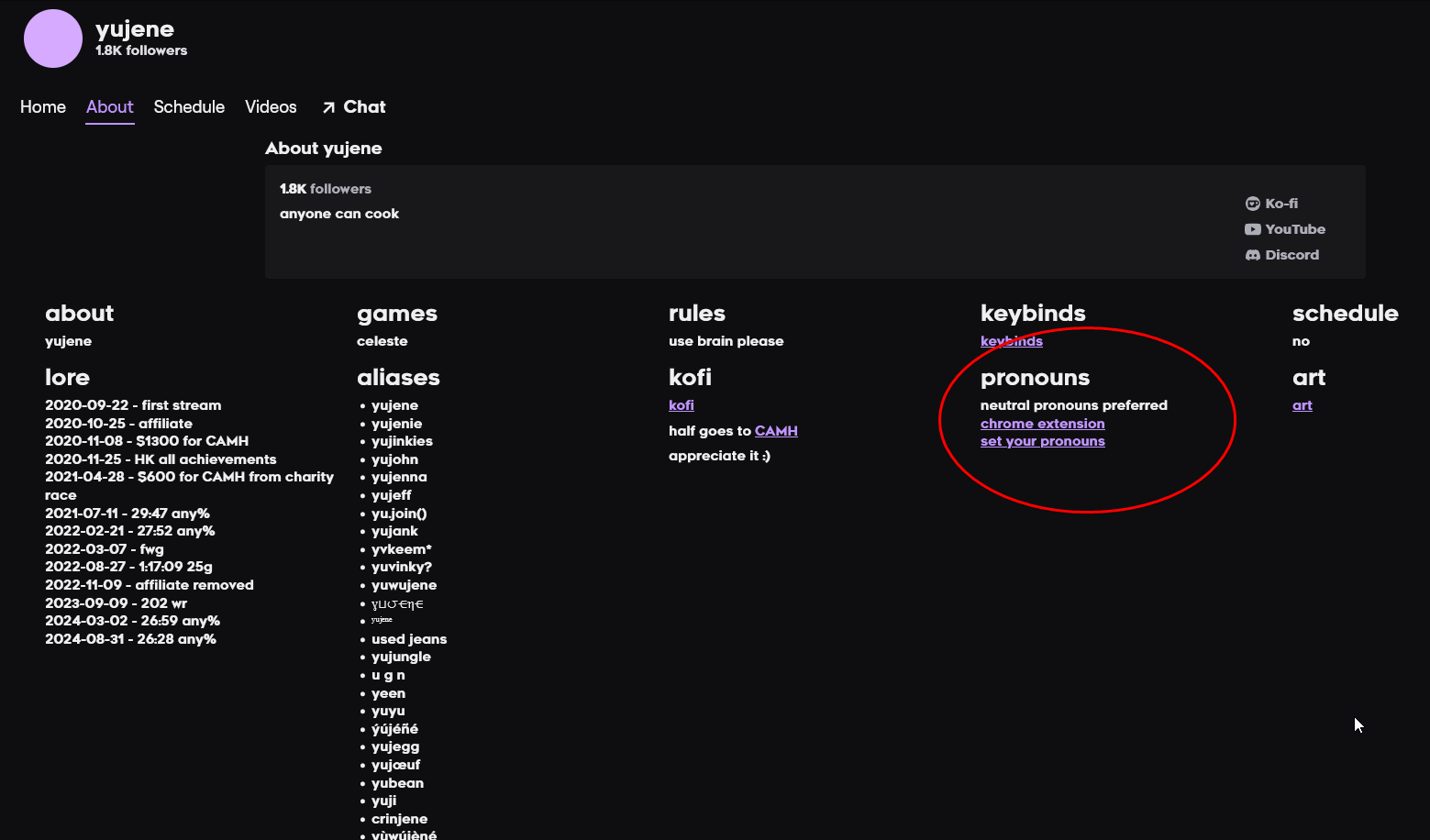This screenshot has width=1430, height=840.
Task: Click the 'yu.join()' alias
Action: point(399,514)
